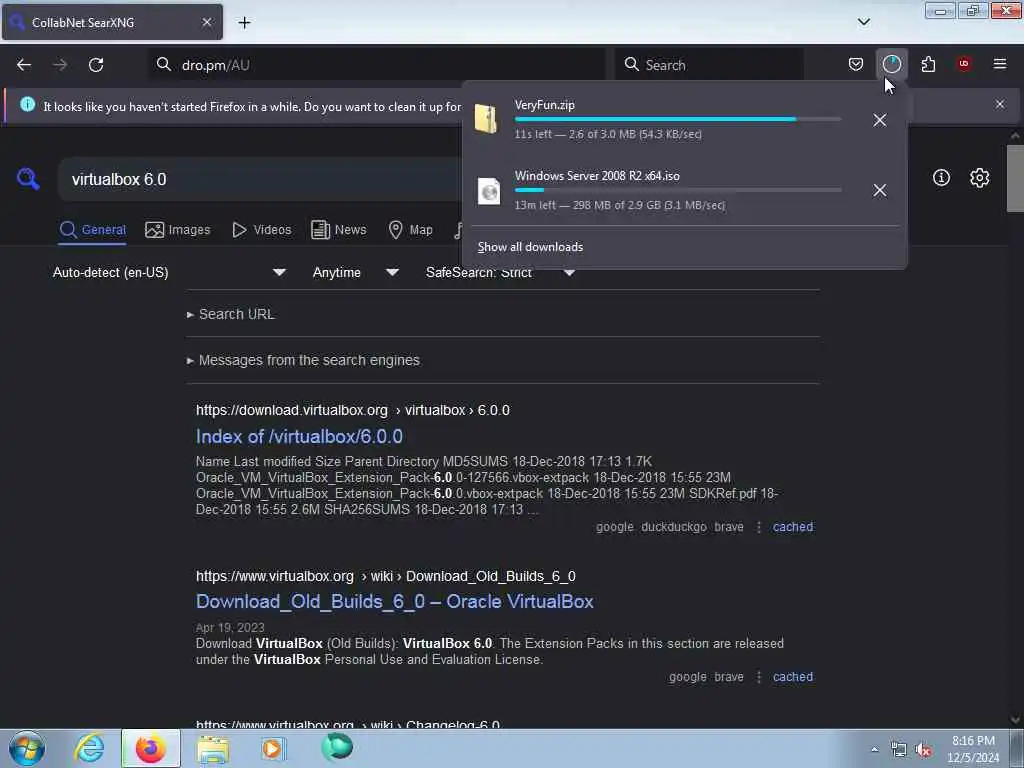The width and height of the screenshot is (1024, 768).
Task: Cancel the VeryFun.zip download
Action: pyautogui.click(x=880, y=120)
